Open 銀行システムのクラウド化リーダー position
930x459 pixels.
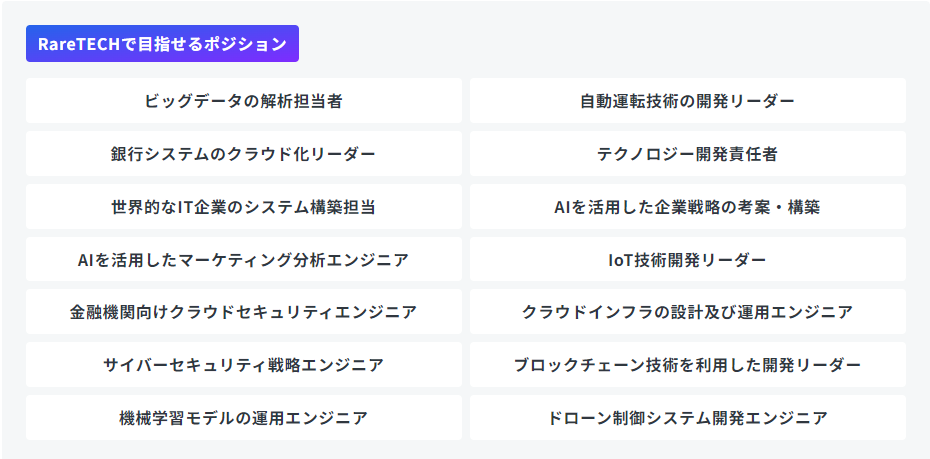(244, 154)
